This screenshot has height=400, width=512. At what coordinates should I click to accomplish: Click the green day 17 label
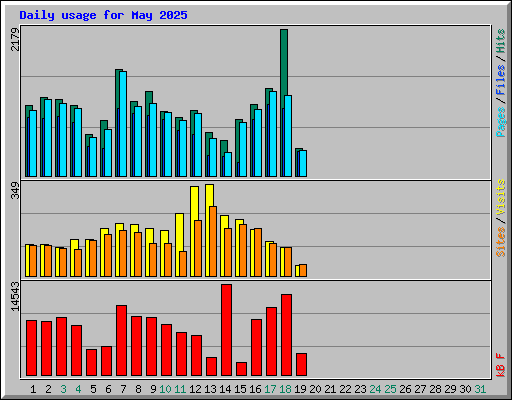[x=270, y=389]
